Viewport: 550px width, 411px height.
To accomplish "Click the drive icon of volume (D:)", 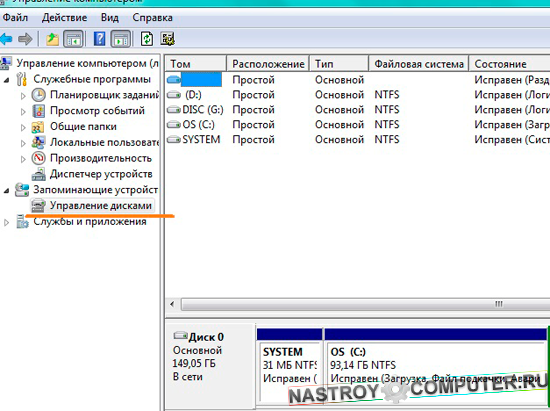I will coord(173,95).
